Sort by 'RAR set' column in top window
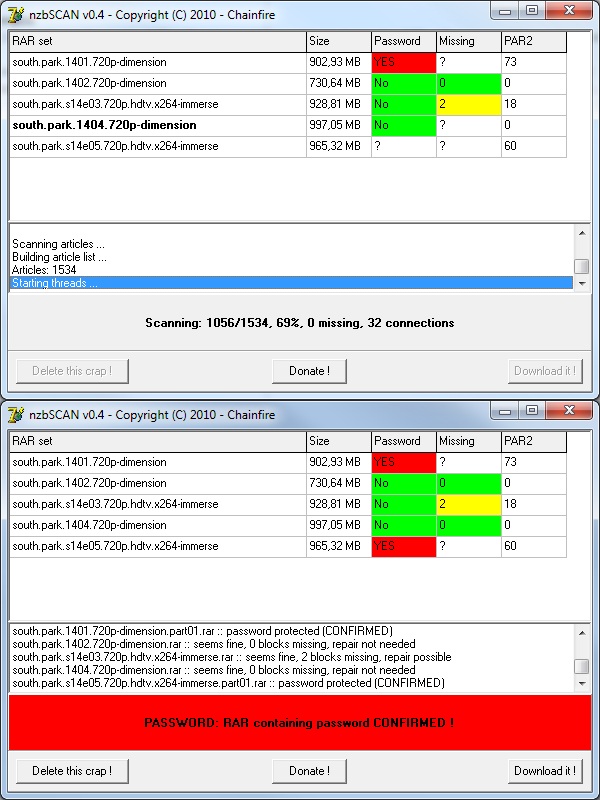 tap(158, 41)
